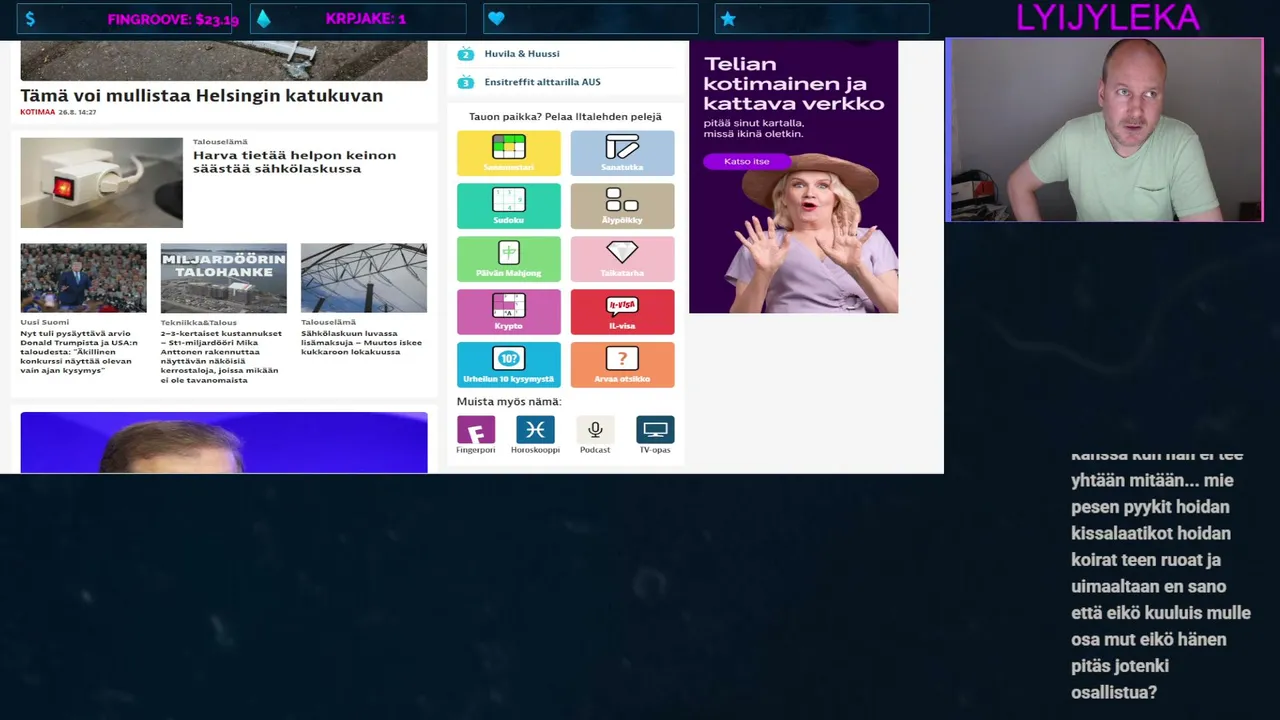The width and height of the screenshot is (1280, 720).
Task: Click the Miljardöörin talohanke thumbnail
Action: pyautogui.click(x=223, y=278)
